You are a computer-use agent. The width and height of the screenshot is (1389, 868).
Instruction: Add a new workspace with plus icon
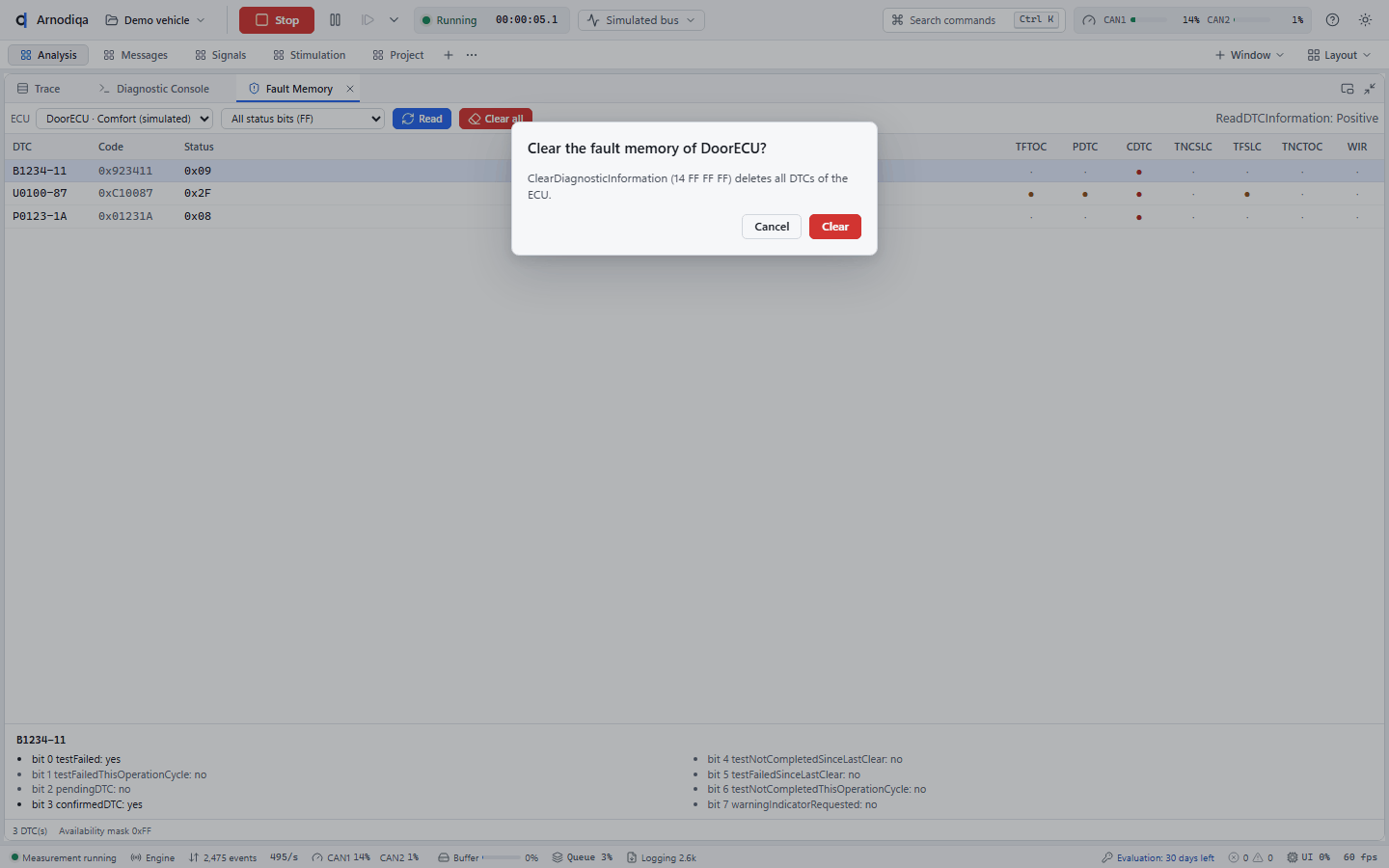click(x=448, y=55)
